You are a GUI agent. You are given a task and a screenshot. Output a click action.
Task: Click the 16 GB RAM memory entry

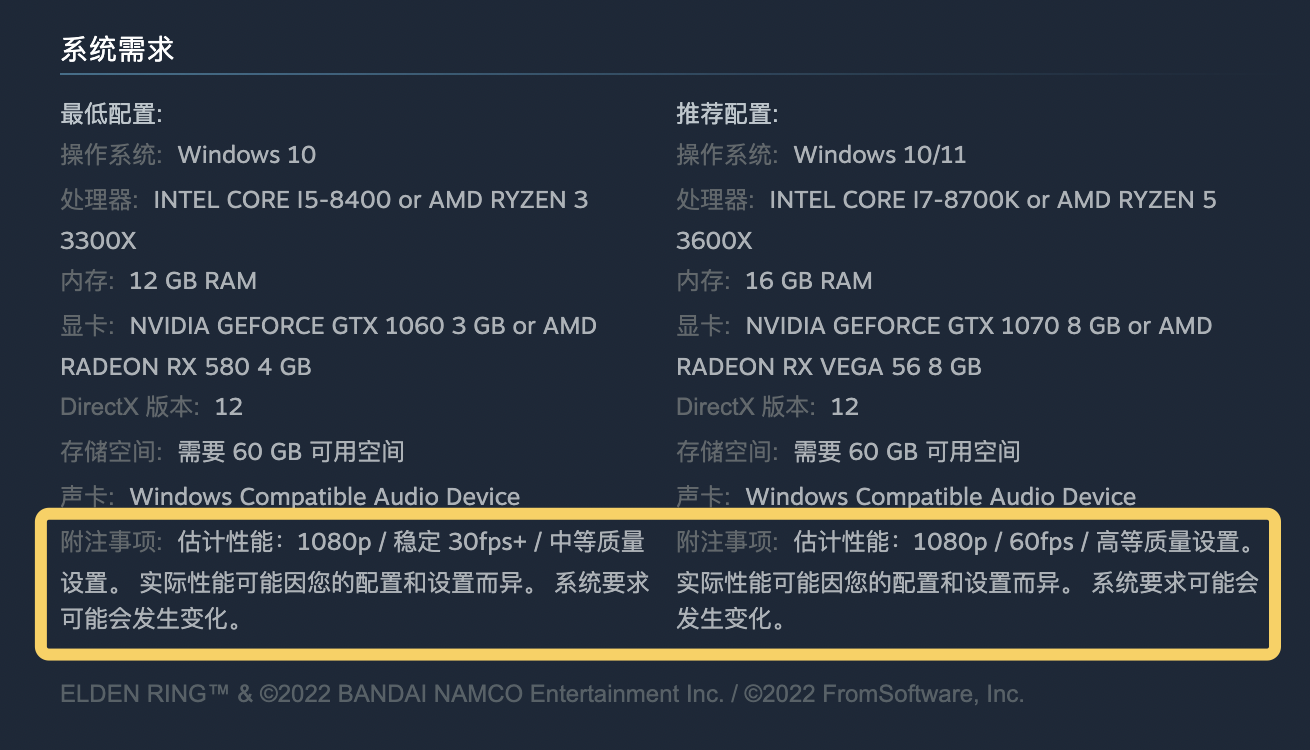tap(808, 281)
